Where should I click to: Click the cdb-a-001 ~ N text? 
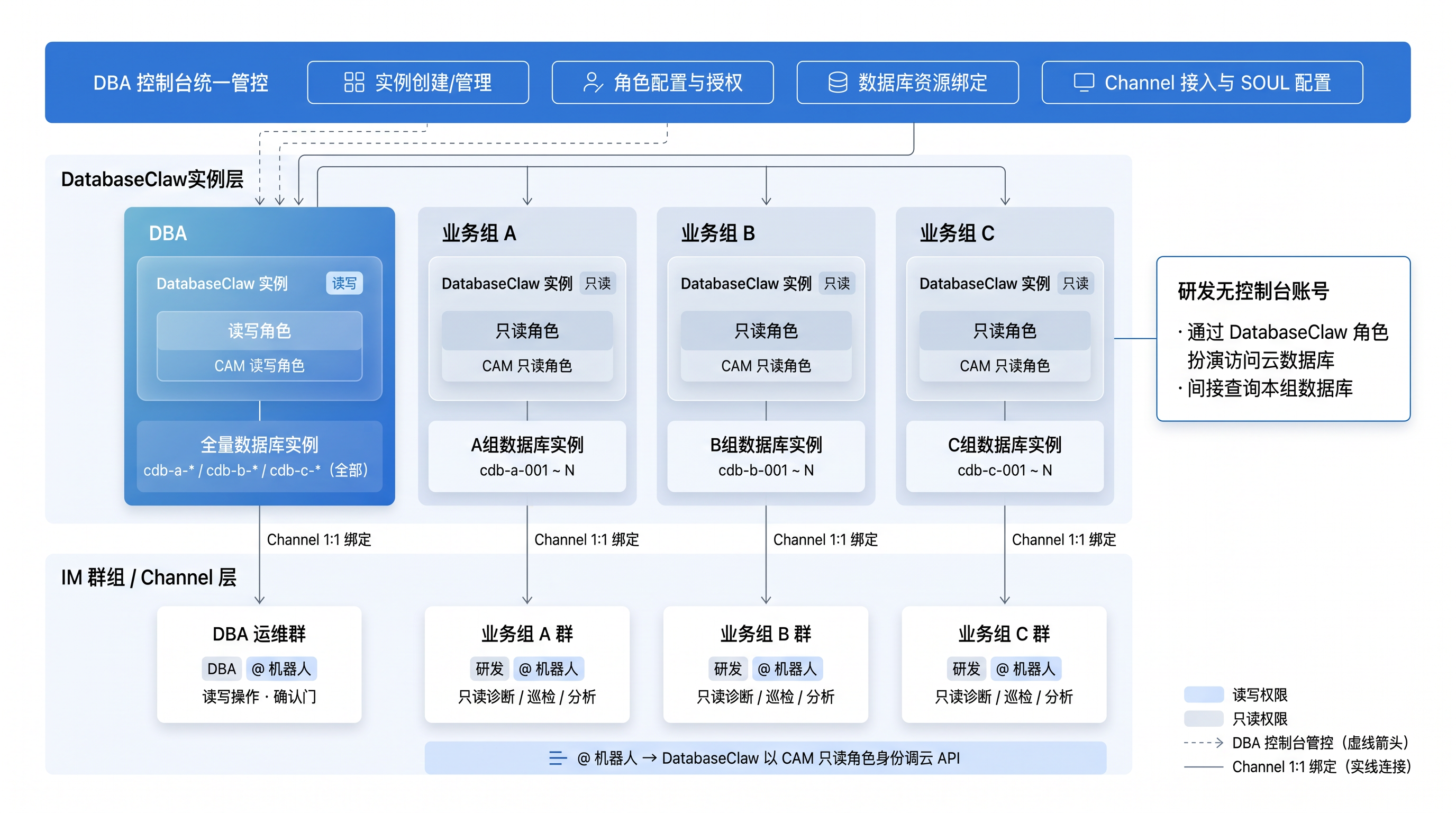point(527,471)
